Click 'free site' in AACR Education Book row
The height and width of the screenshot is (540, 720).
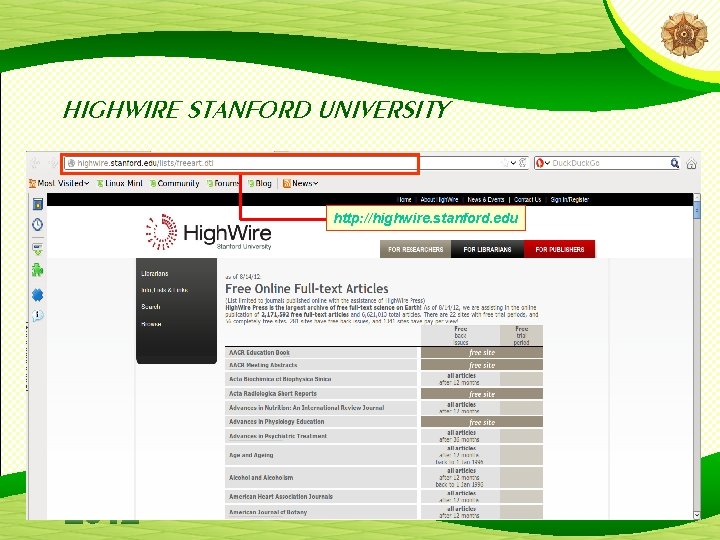click(482, 353)
